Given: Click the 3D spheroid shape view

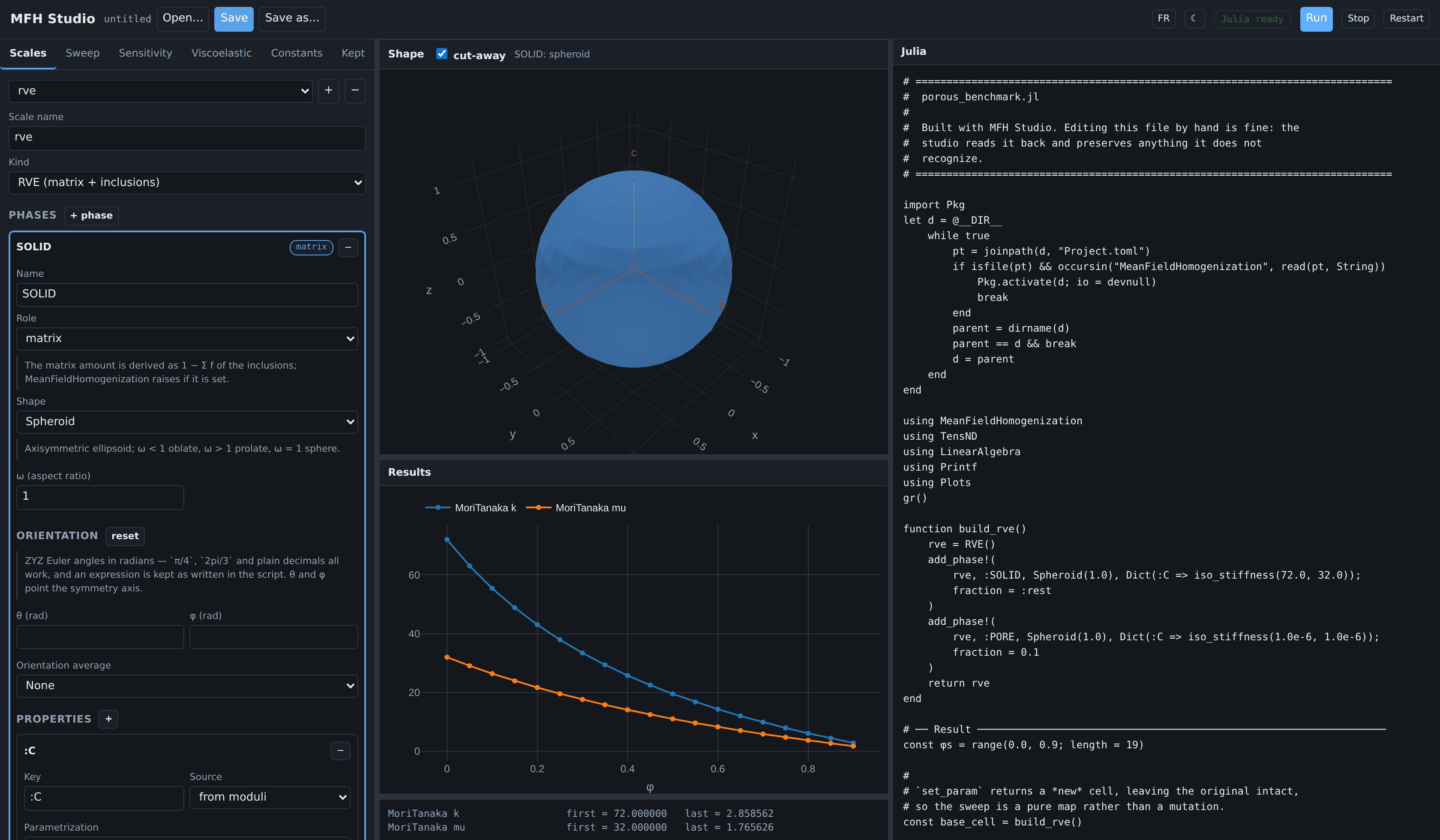Looking at the screenshot, I should coord(633,269).
